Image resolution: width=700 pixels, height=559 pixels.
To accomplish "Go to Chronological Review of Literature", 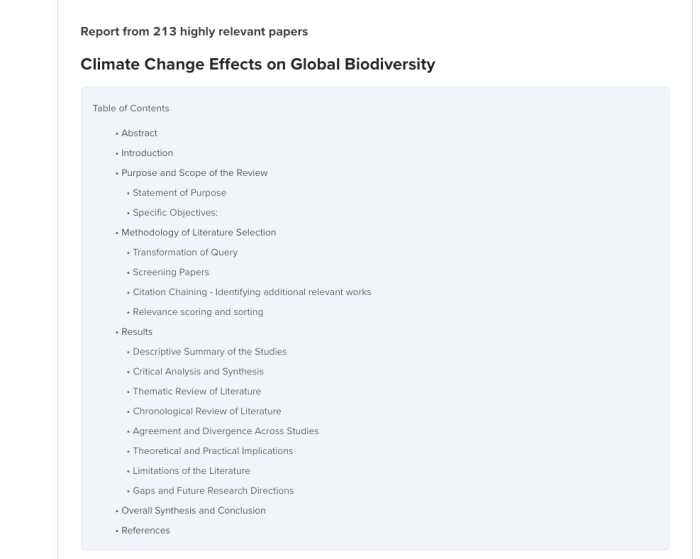I will coord(207,411).
